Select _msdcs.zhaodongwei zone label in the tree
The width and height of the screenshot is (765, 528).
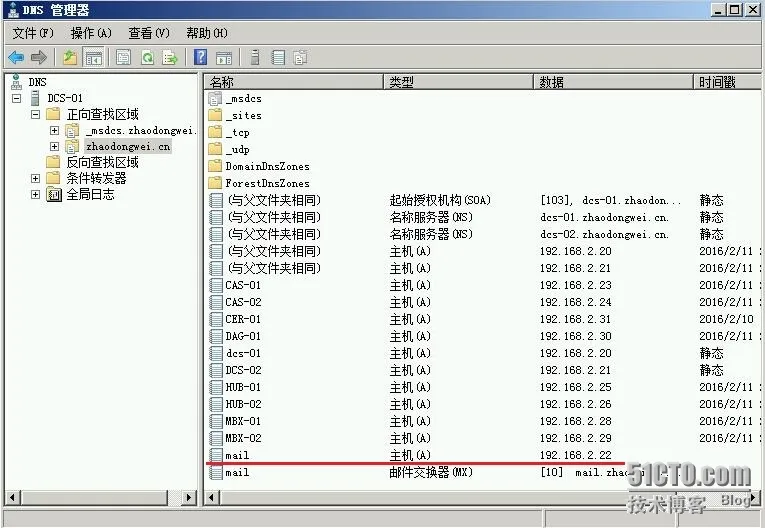pos(141,130)
